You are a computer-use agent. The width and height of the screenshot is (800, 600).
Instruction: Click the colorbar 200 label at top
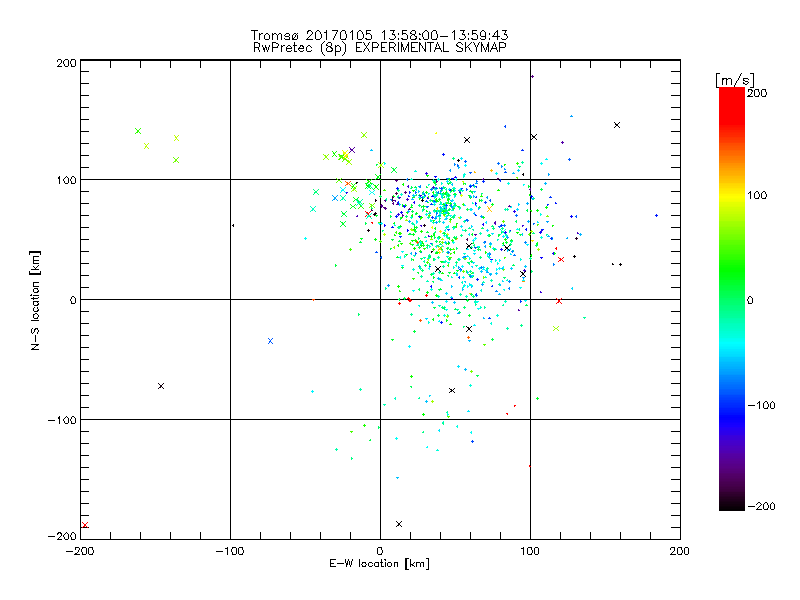coord(757,93)
